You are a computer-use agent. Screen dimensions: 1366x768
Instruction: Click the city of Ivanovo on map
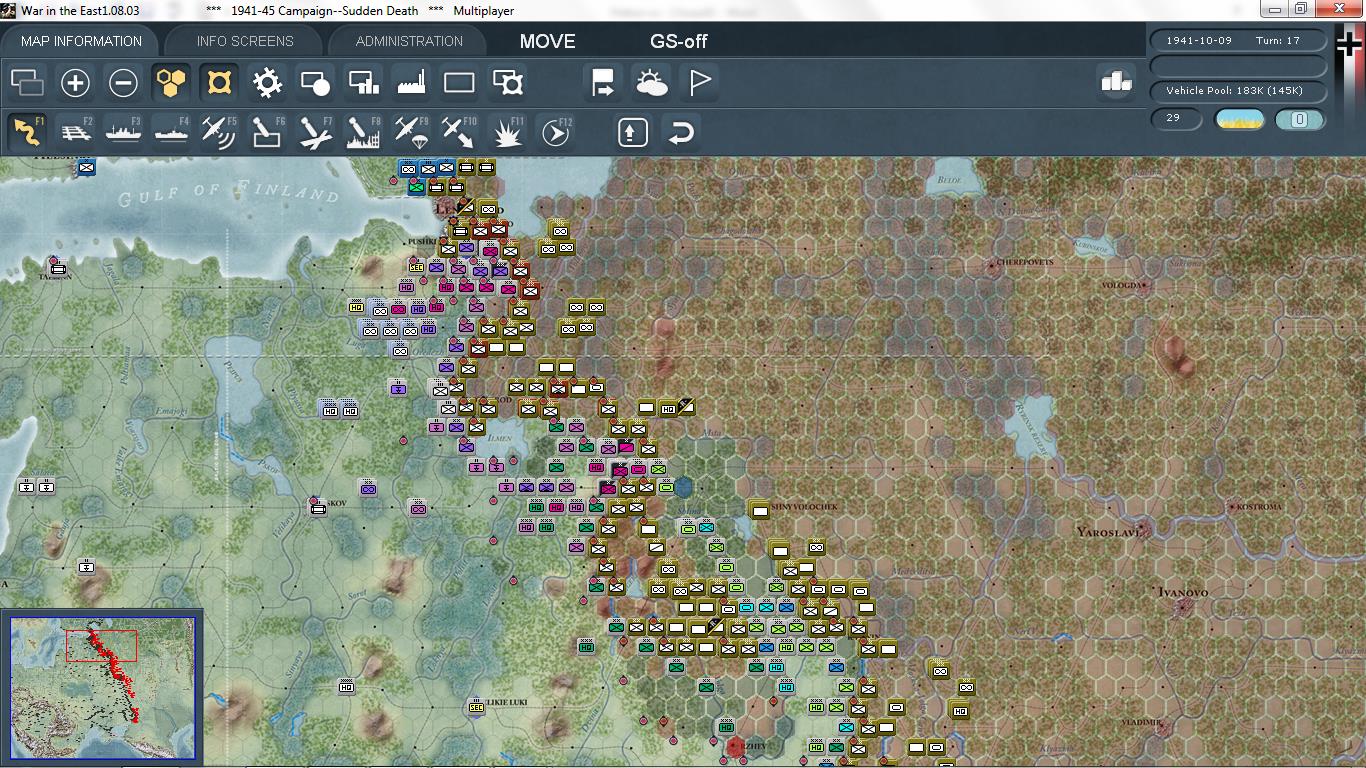tap(1183, 592)
